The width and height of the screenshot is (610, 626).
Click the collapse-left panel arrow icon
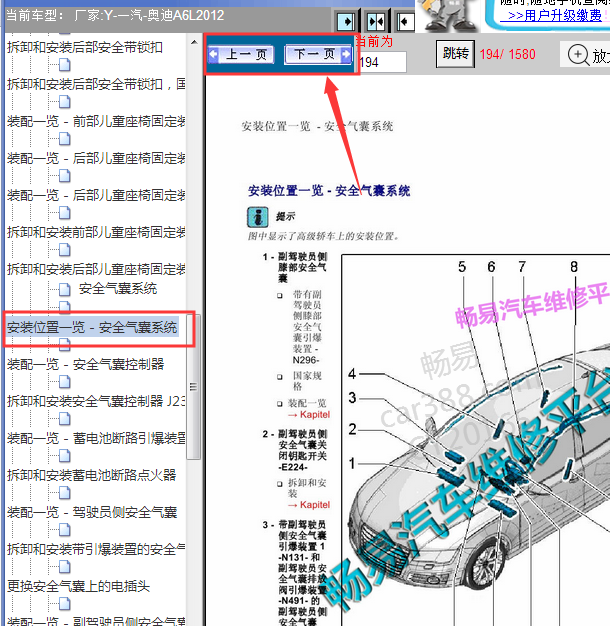(x=405, y=21)
